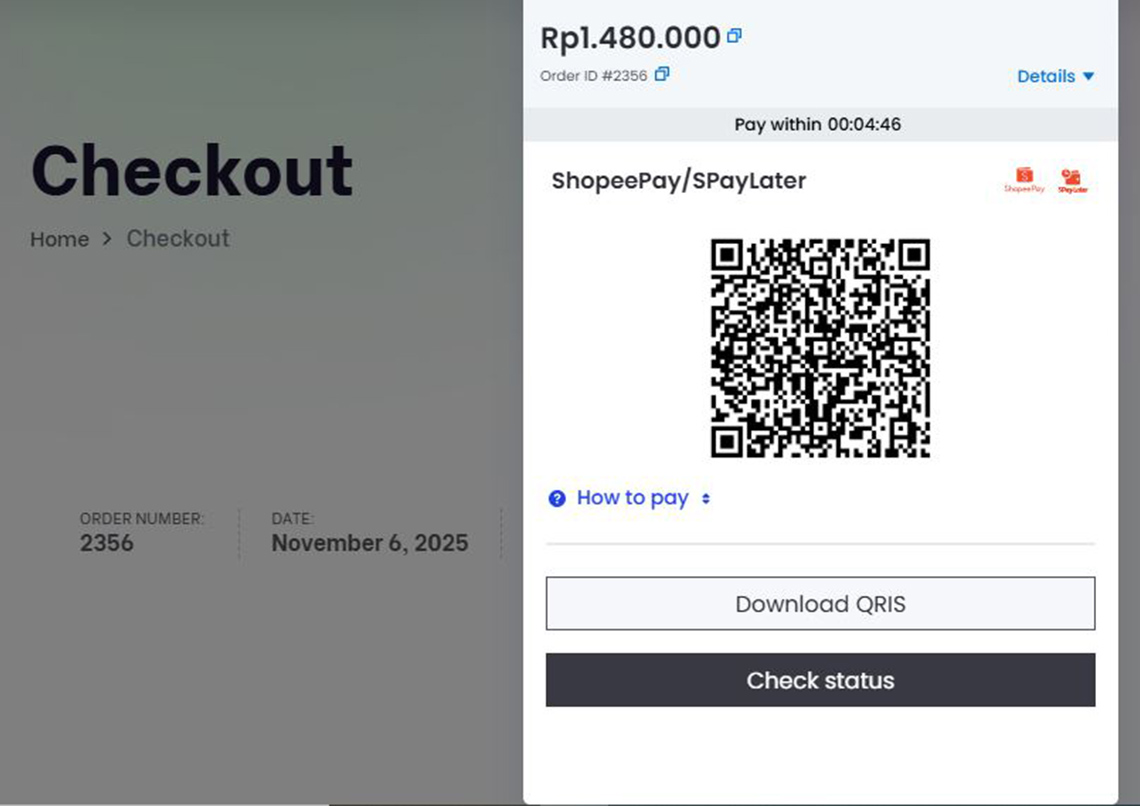Click the up-down arrows next to How to pay
This screenshot has width=1140, height=806.
click(709, 498)
